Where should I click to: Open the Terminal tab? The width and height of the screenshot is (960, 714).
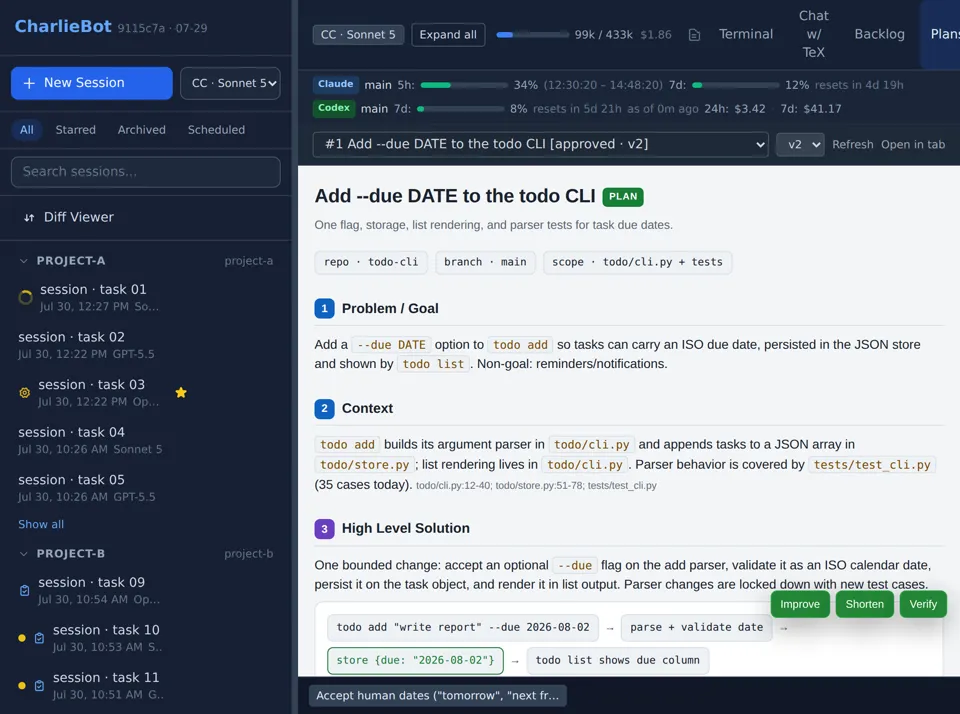pyautogui.click(x=746, y=34)
